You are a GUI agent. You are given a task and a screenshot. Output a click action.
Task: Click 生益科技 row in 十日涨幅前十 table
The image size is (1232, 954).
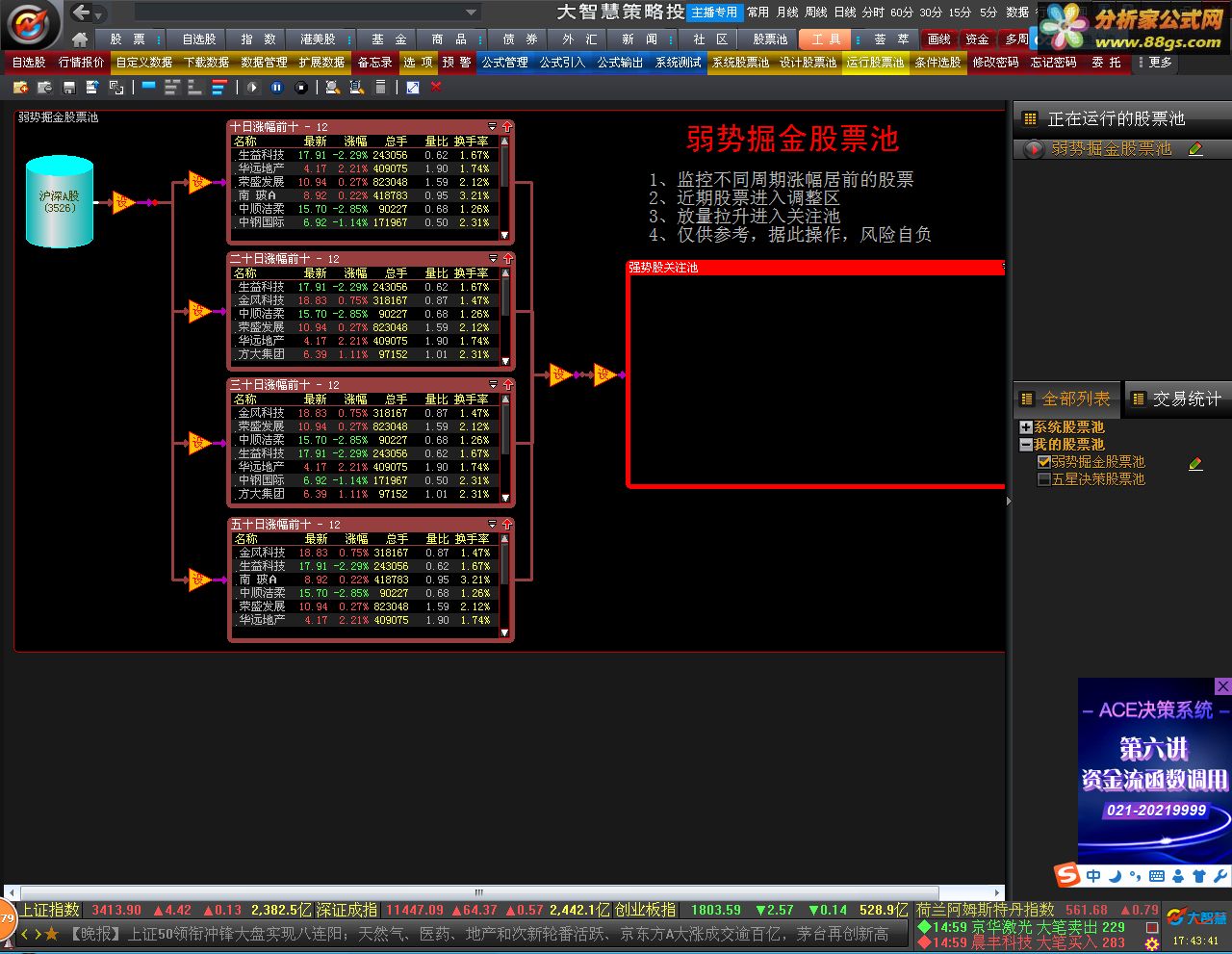364,155
